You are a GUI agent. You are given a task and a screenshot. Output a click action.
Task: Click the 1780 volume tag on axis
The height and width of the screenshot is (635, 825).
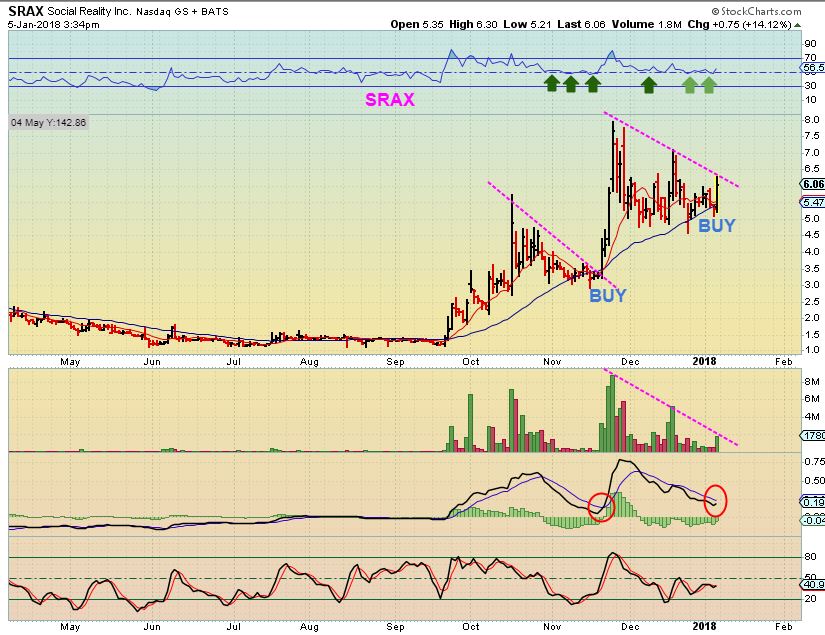click(x=813, y=436)
